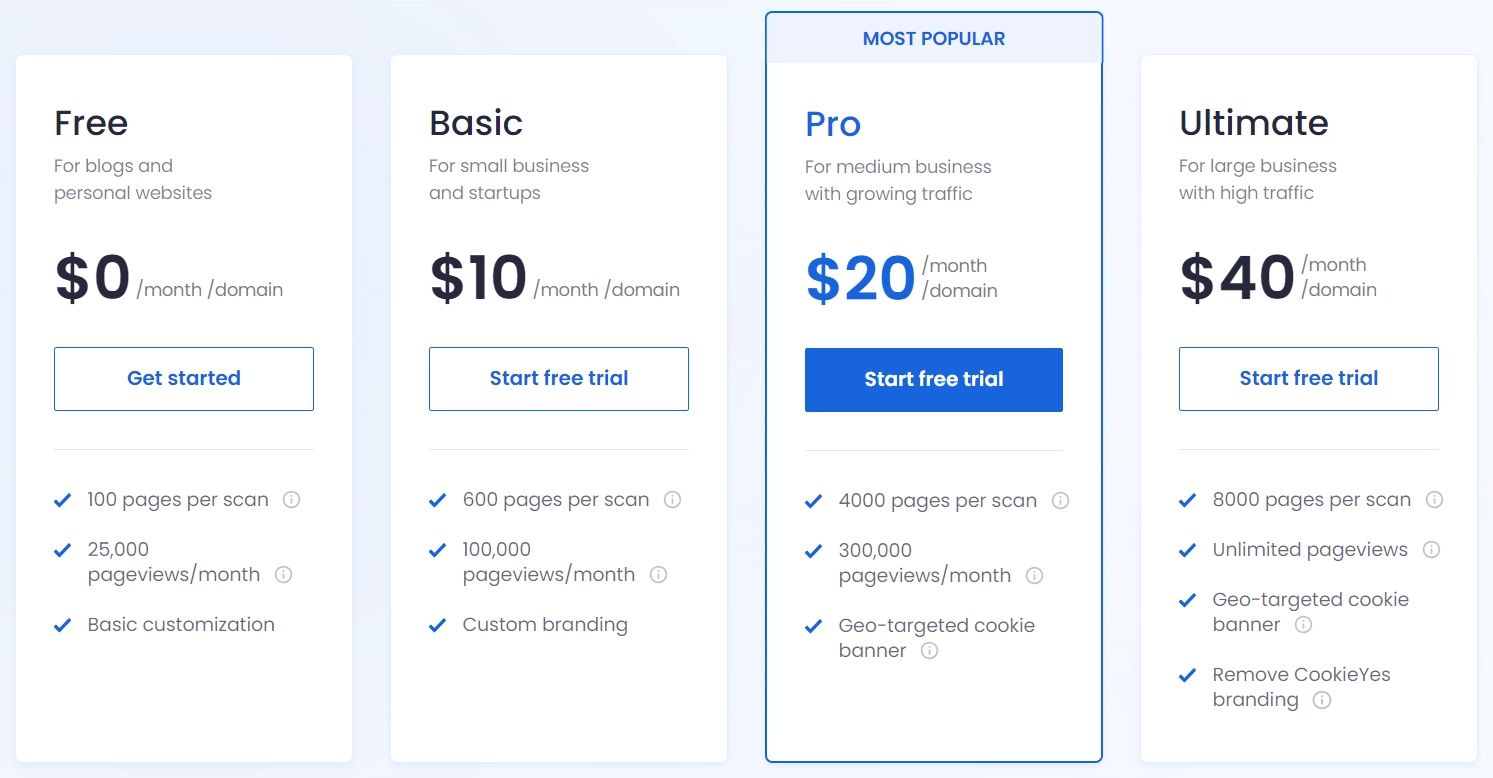Click info icon beside Unlimited pageviews

[1431, 549]
